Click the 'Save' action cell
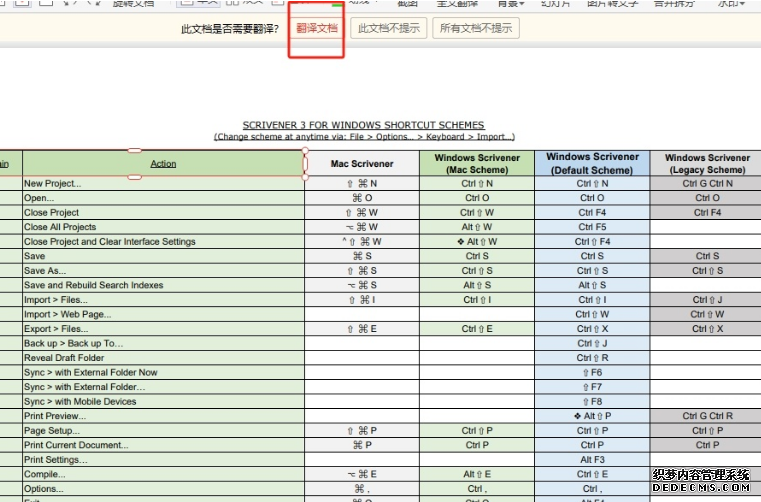Viewport: 761px width, 502px height. click(163, 256)
